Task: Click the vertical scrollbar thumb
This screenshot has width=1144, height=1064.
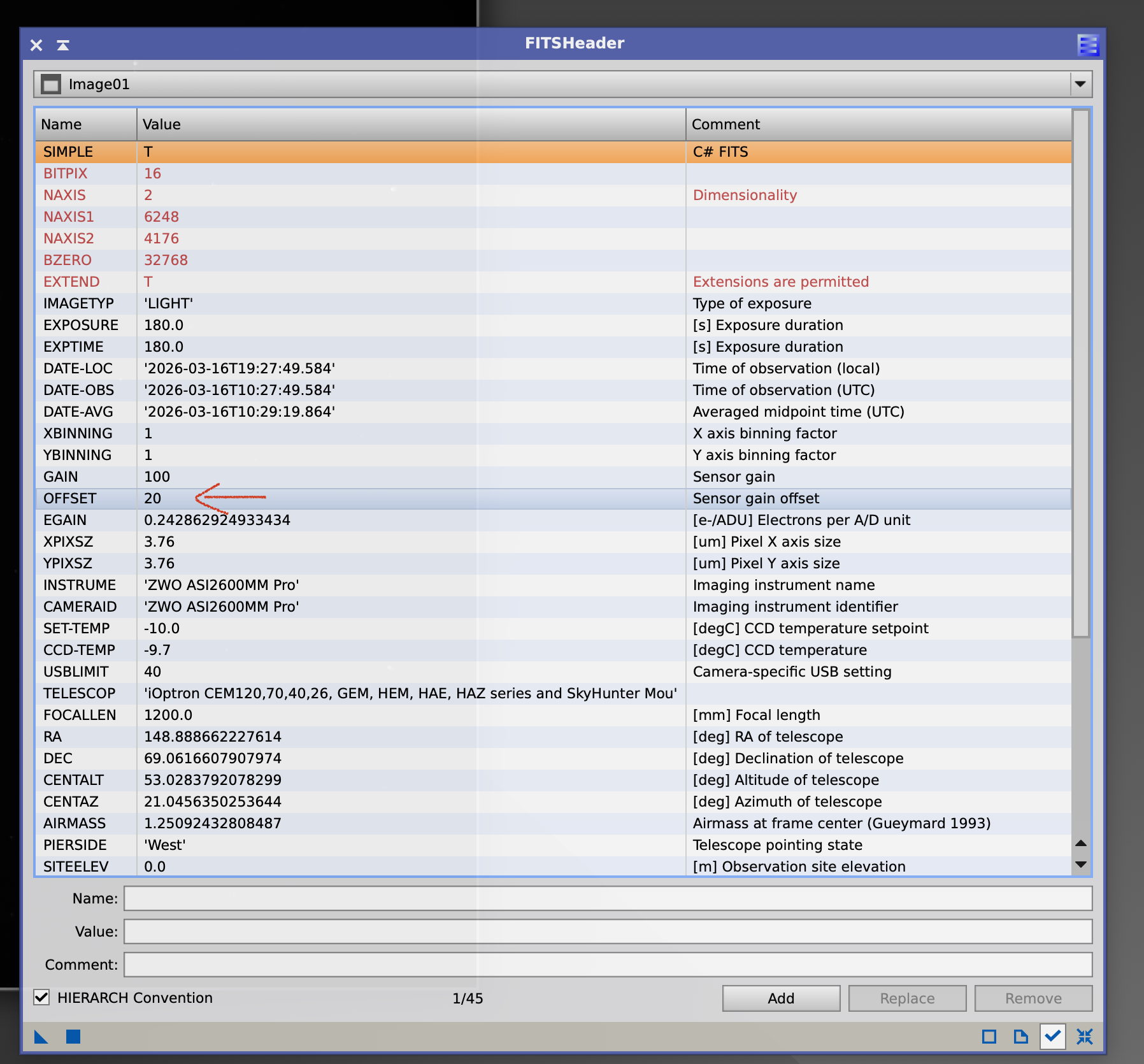Action: coord(1080,376)
